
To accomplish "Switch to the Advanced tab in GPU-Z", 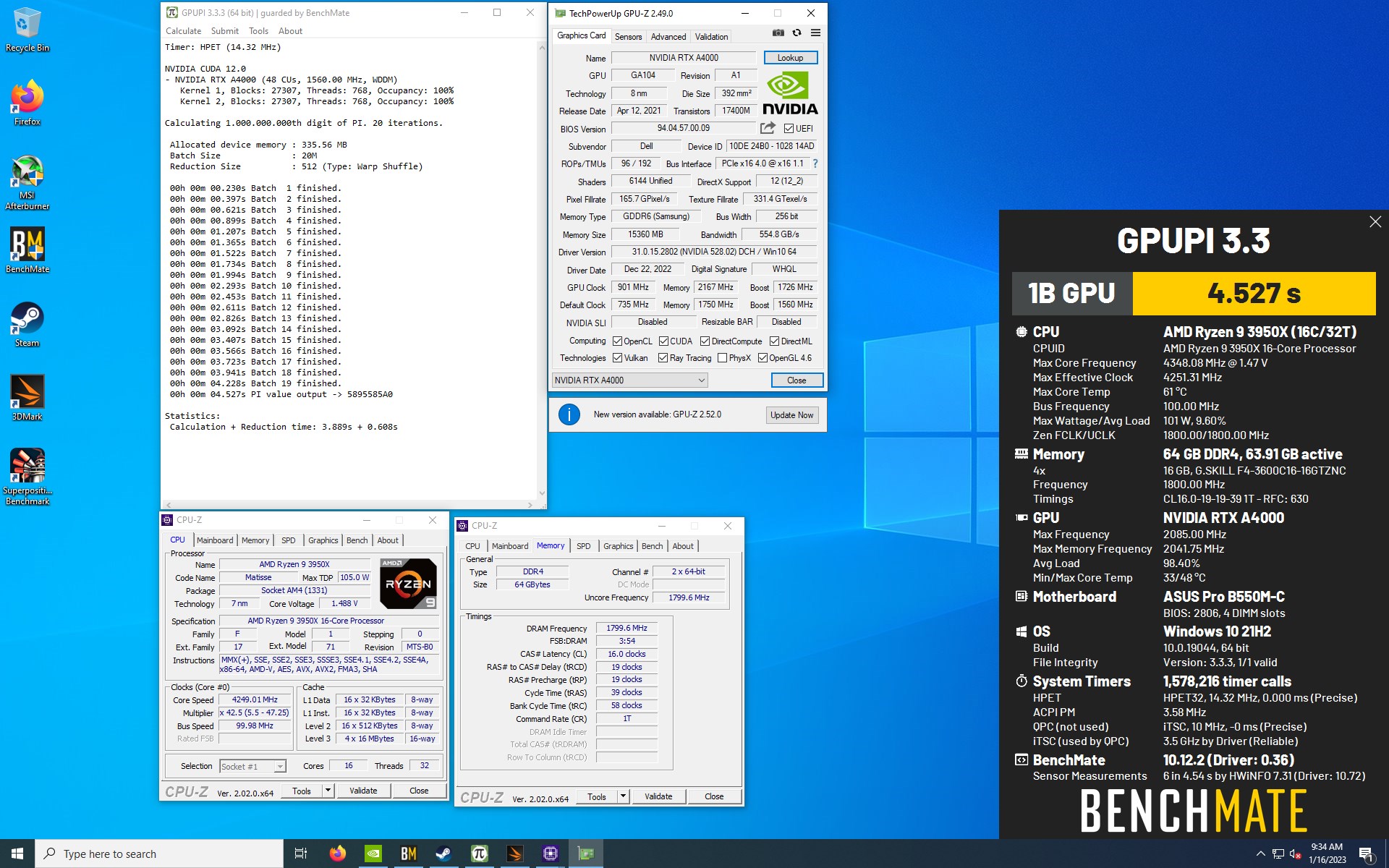I will point(668,37).
